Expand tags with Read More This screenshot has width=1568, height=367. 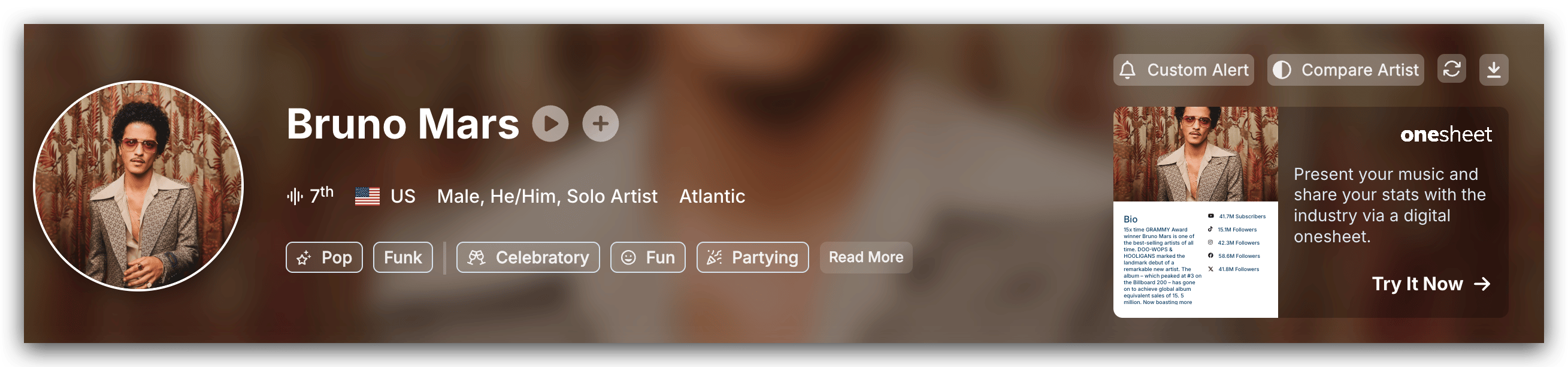pyautogui.click(x=865, y=257)
